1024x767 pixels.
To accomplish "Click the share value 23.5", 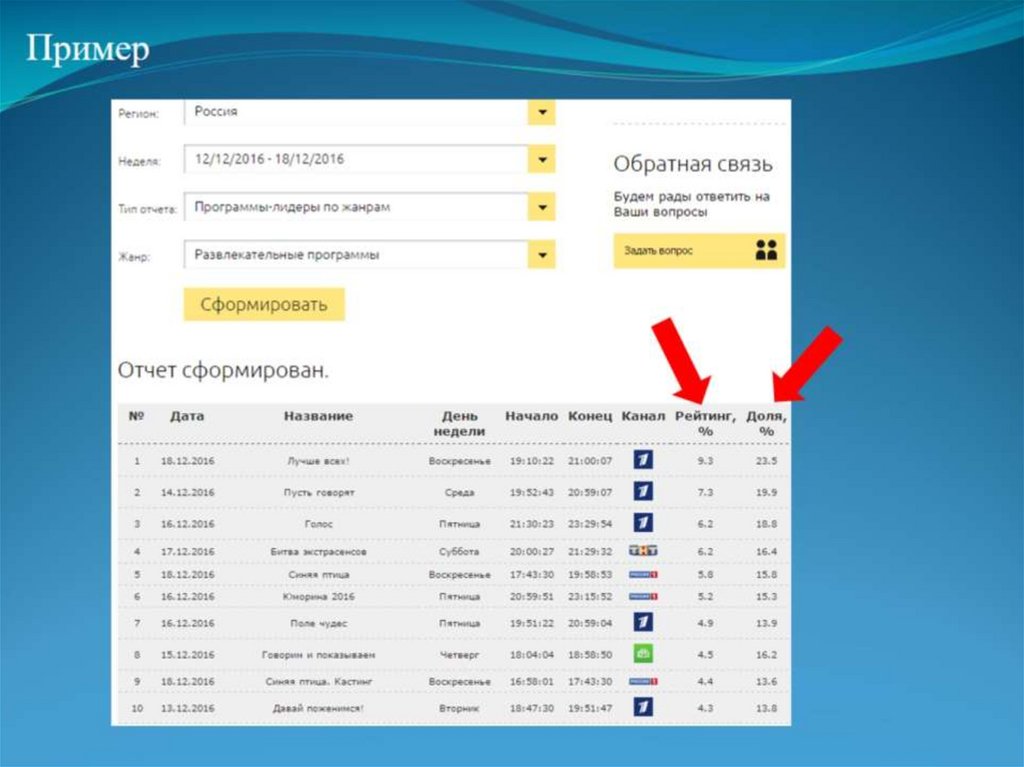I will 767,461.
